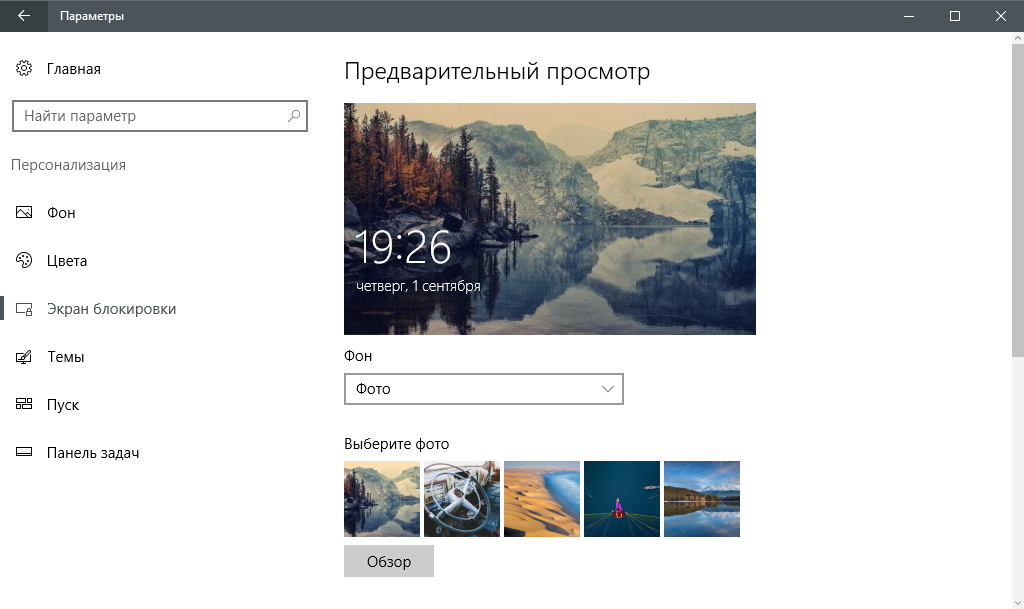The width and height of the screenshot is (1024, 609).
Task: Click the Главная gear icon
Action: [x=24, y=68]
